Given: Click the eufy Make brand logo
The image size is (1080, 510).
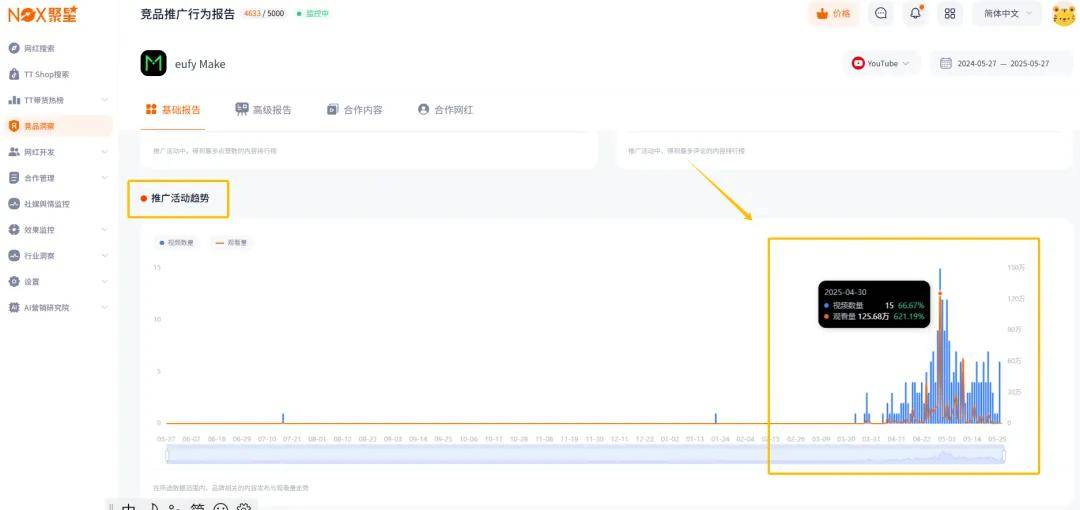Looking at the screenshot, I should coord(154,63).
